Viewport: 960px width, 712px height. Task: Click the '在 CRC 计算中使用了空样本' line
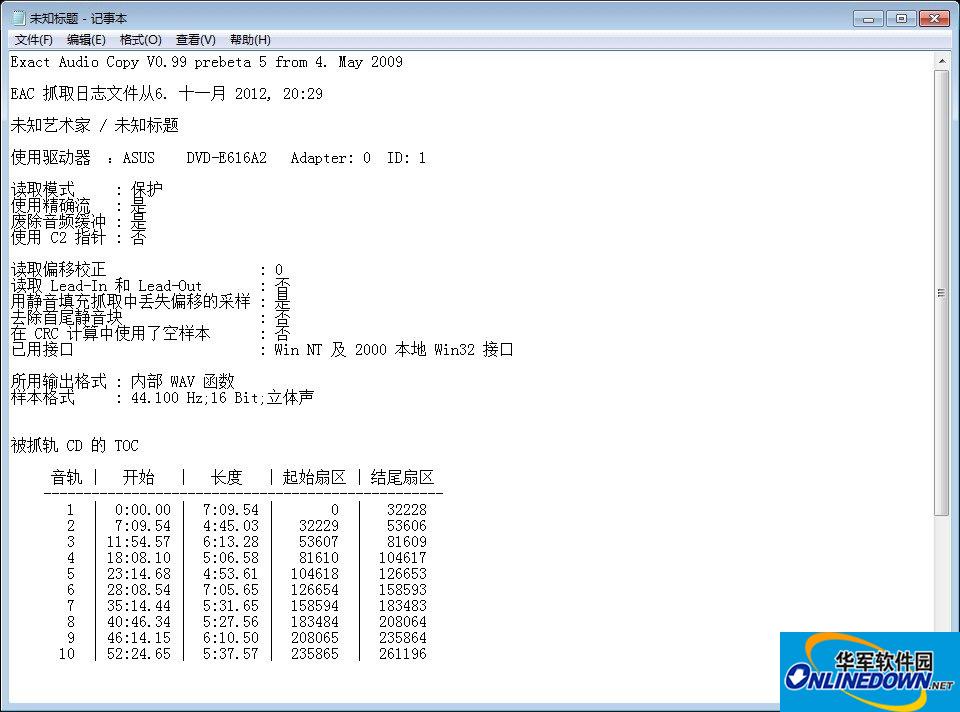pyautogui.click(x=151, y=333)
